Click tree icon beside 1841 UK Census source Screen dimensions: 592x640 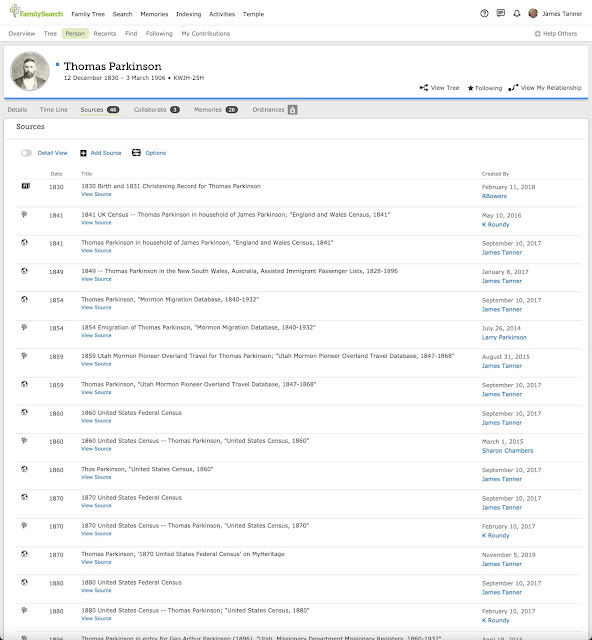(x=24, y=214)
